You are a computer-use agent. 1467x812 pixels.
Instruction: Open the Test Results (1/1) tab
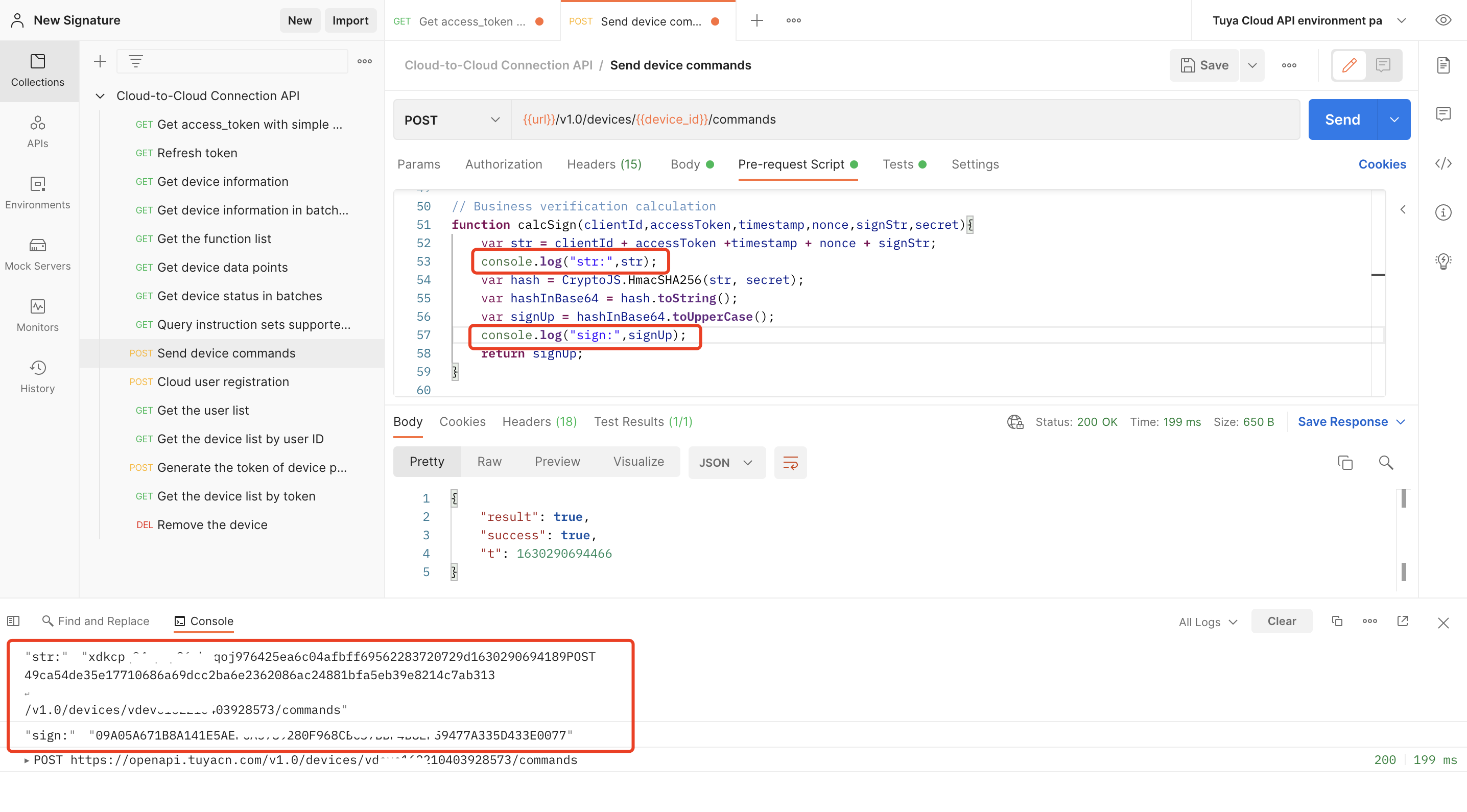[x=643, y=422]
